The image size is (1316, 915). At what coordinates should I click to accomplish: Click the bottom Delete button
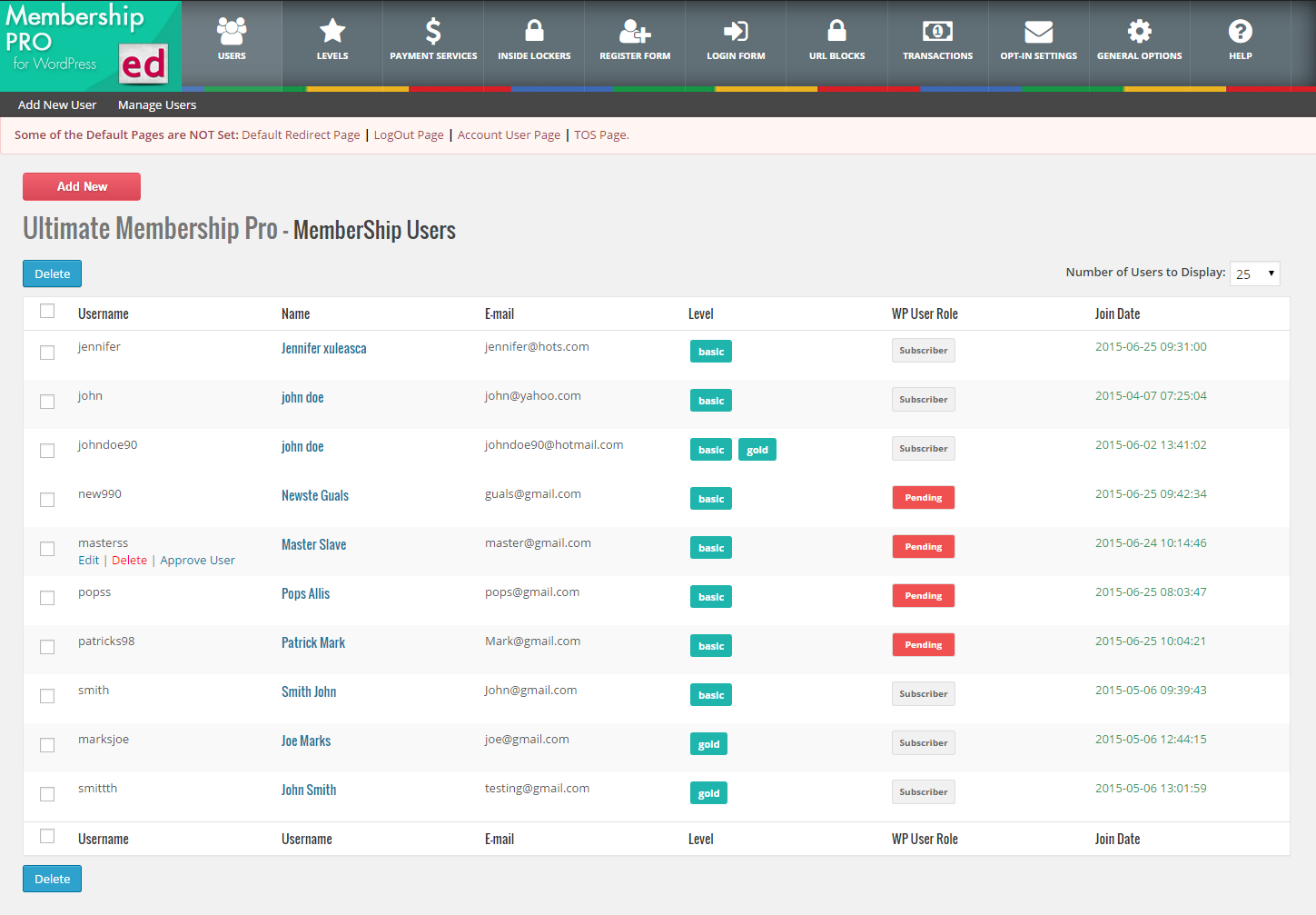click(52, 879)
